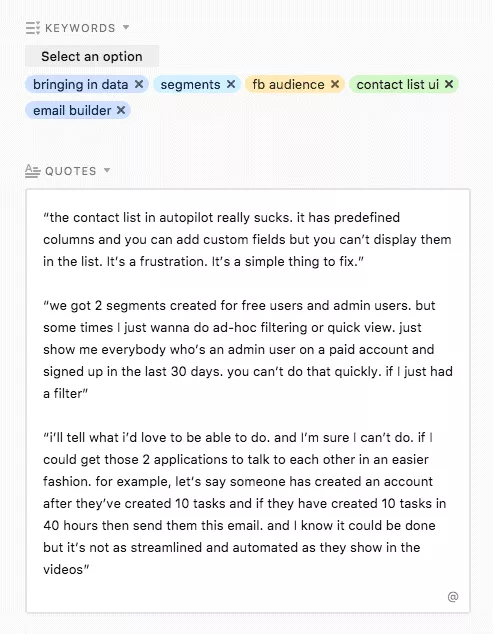Expand the QUOTES field dropdown arrow
The image size is (493, 634).
(x=107, y=170)
